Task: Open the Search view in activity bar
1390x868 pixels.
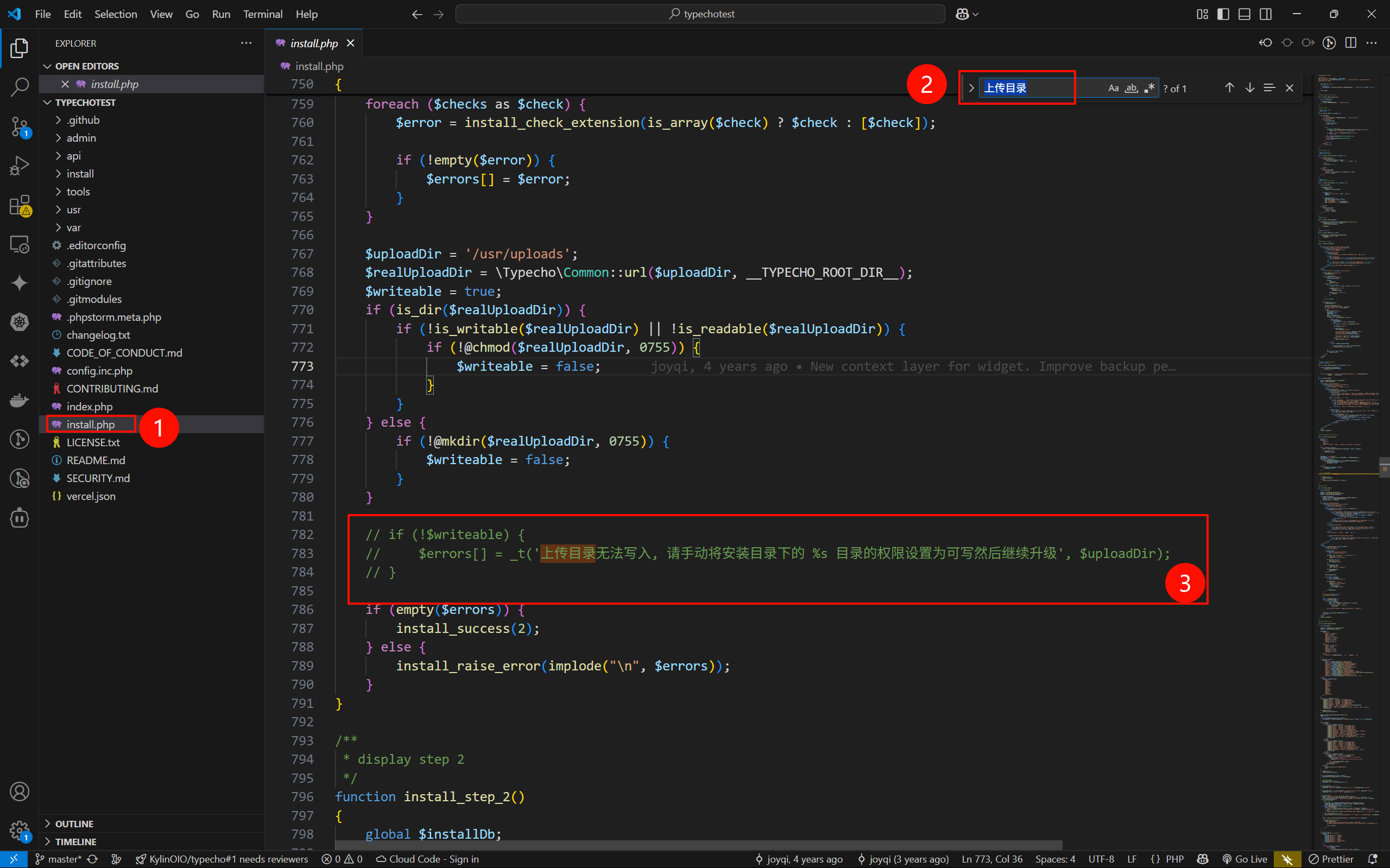Action: 19,87
